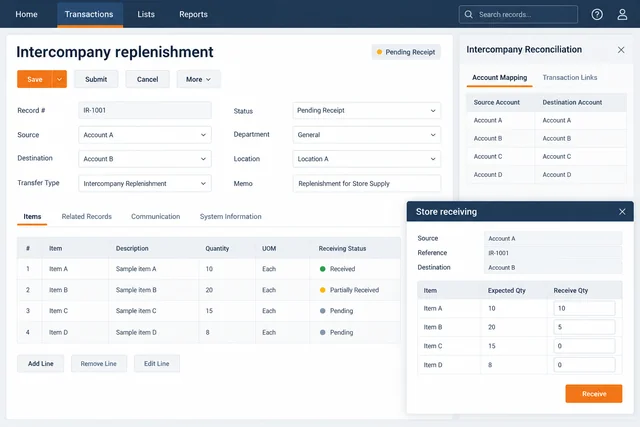Click the Search records field
The height and width of the screenshot is (427, 640).
[x=518, y=15]
